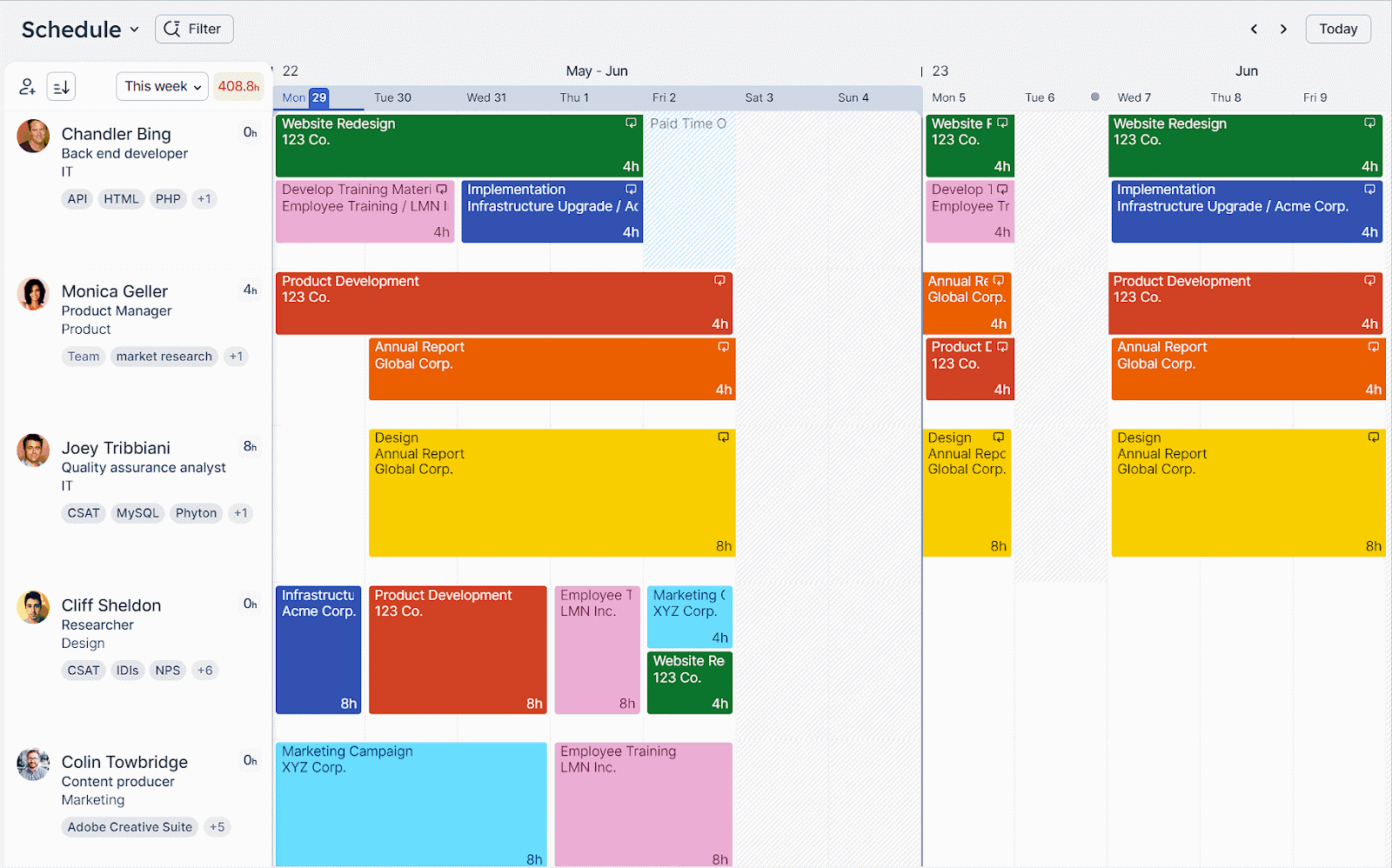Open the Filter panel

[193, 29]
